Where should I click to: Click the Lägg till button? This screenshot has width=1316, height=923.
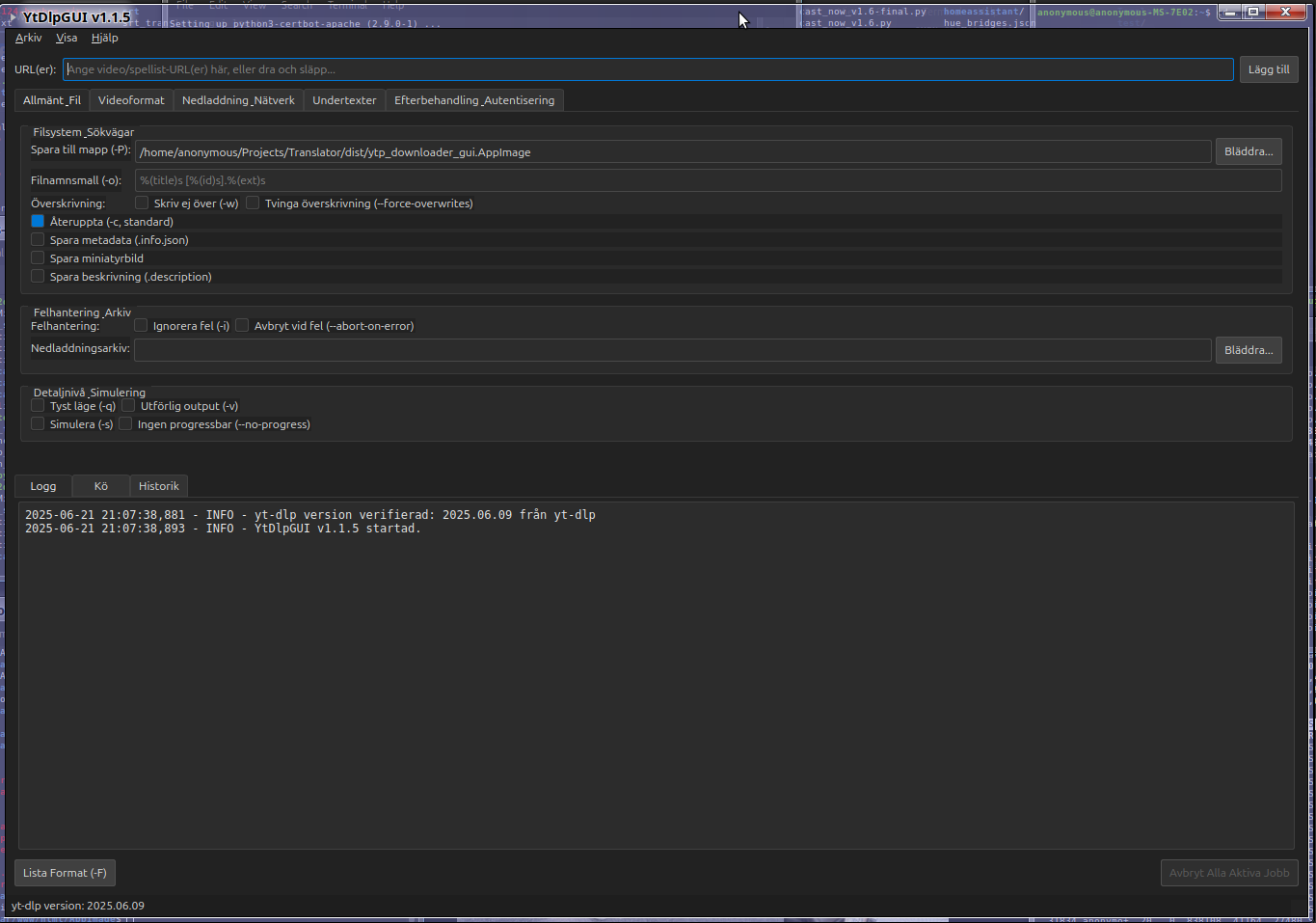click(1268, 68)
